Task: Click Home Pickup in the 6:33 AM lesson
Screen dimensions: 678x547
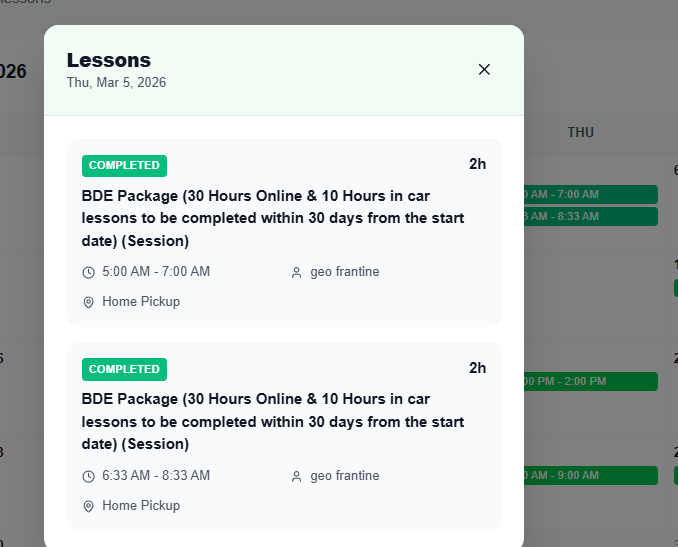Action: pyautogui.click(x=141, y=506)
